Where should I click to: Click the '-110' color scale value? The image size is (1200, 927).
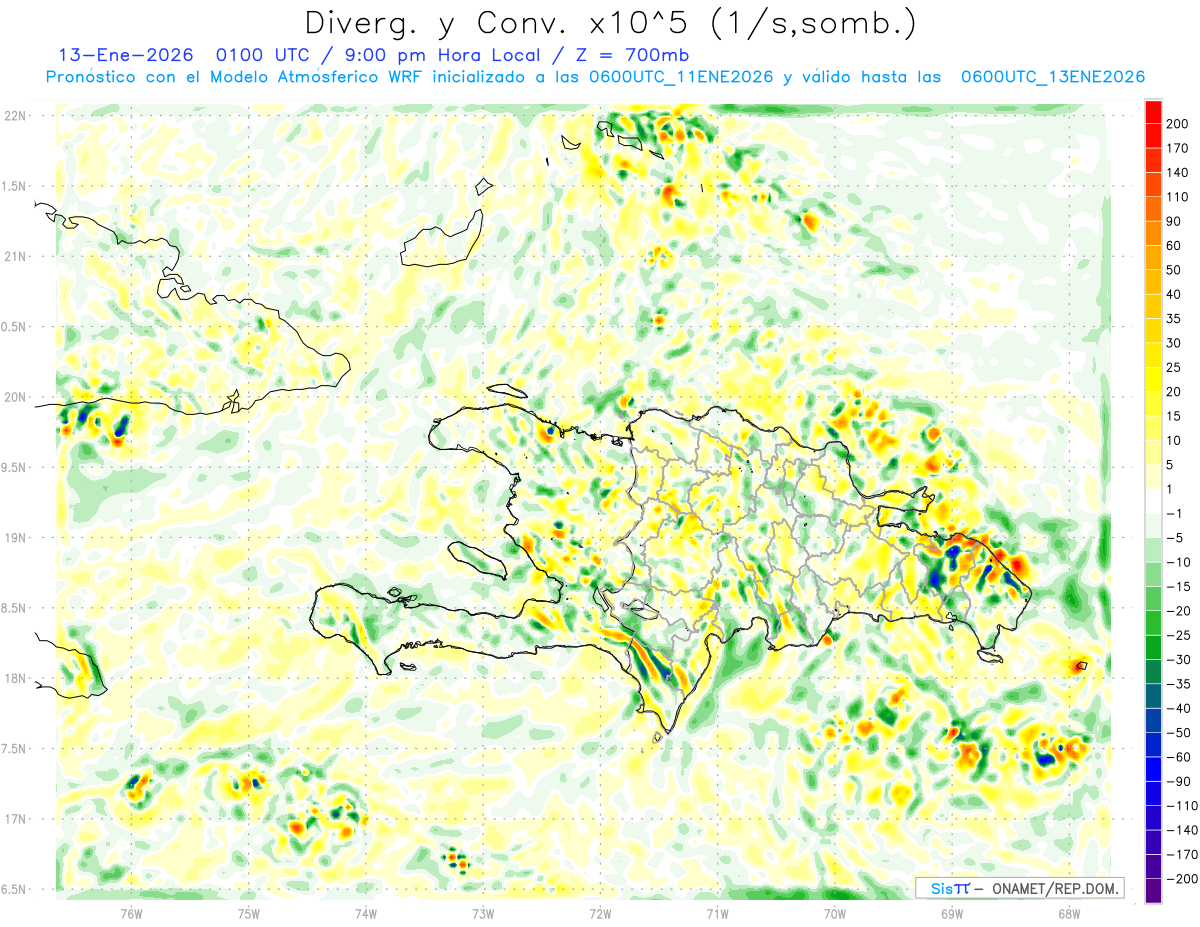1181,805
